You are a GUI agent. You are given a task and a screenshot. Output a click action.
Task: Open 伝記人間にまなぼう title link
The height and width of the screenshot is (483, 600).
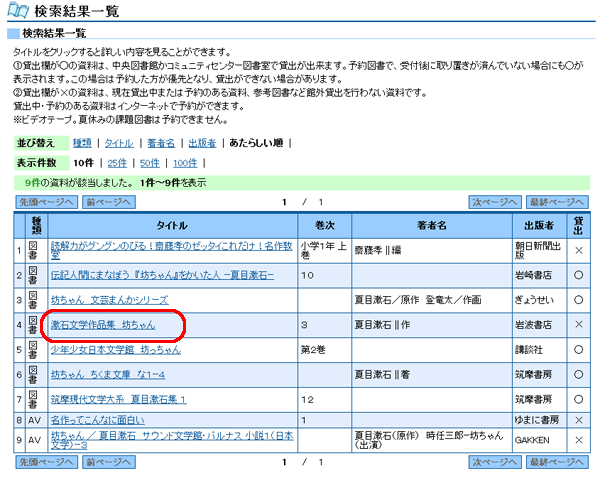point(162,275)
